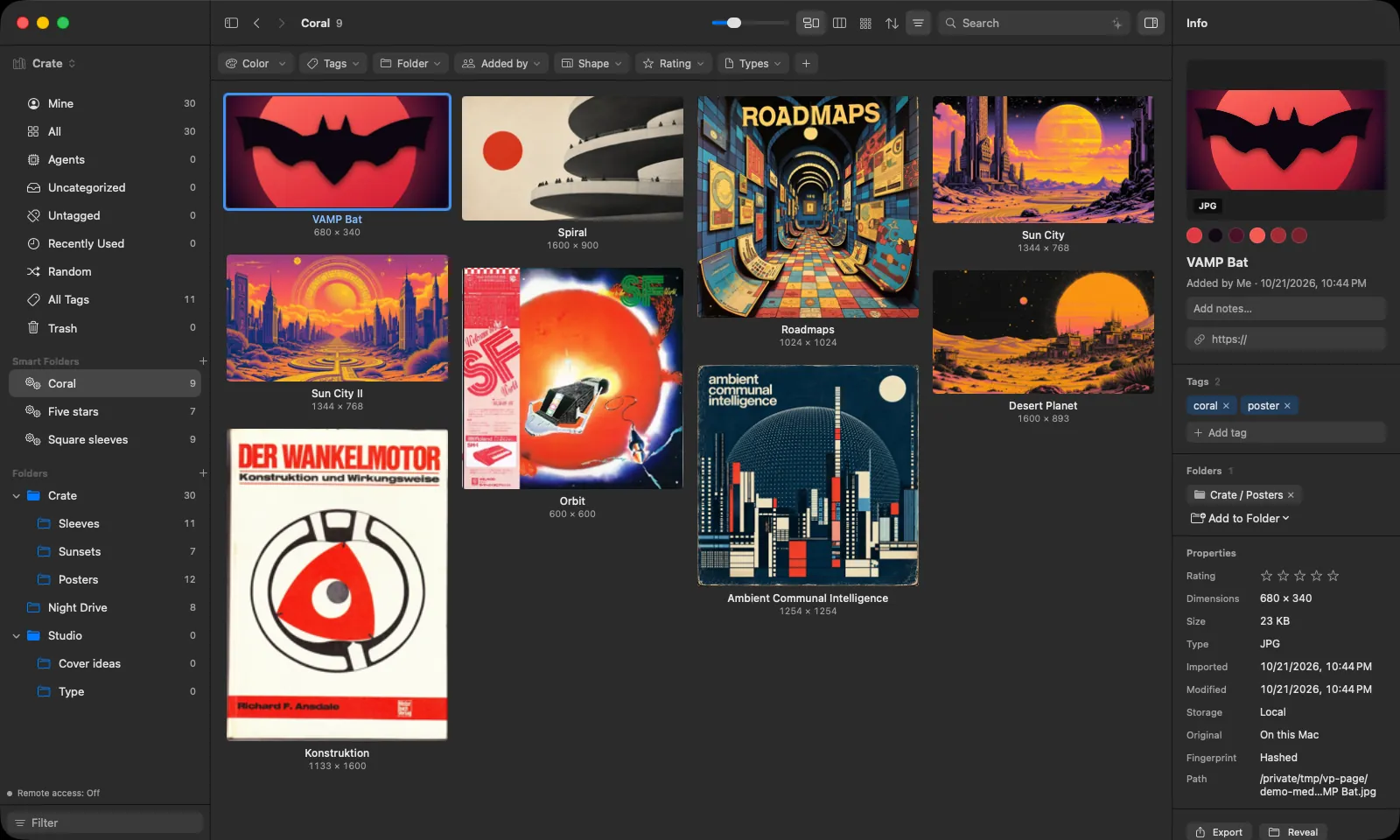Open the Sunsets folder
Viewport: 1400px width, 840px height.
pos(105,551)
